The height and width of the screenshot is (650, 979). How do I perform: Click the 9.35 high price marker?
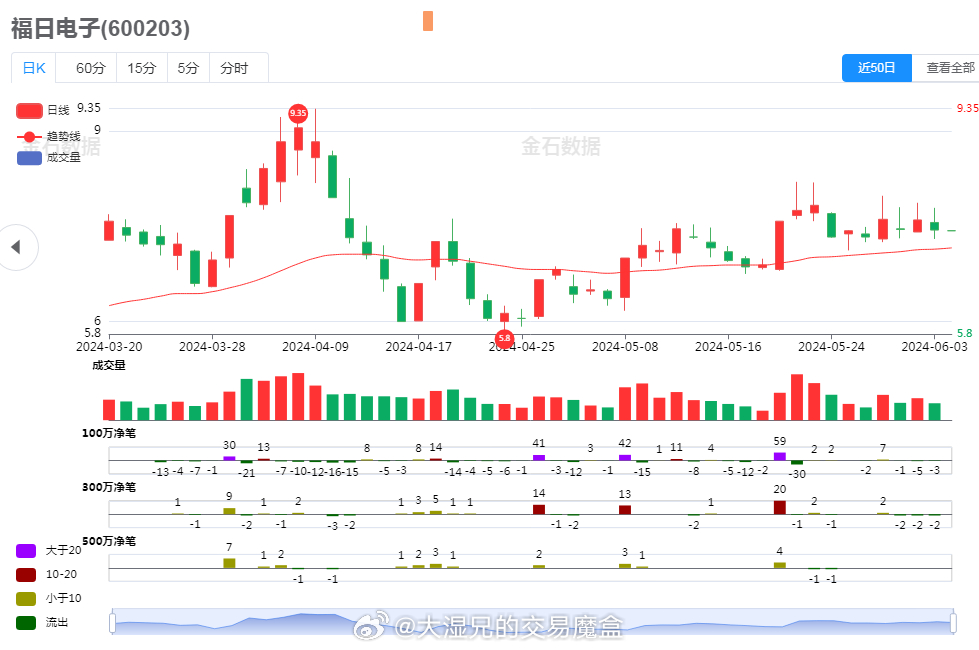click(298, 113)
